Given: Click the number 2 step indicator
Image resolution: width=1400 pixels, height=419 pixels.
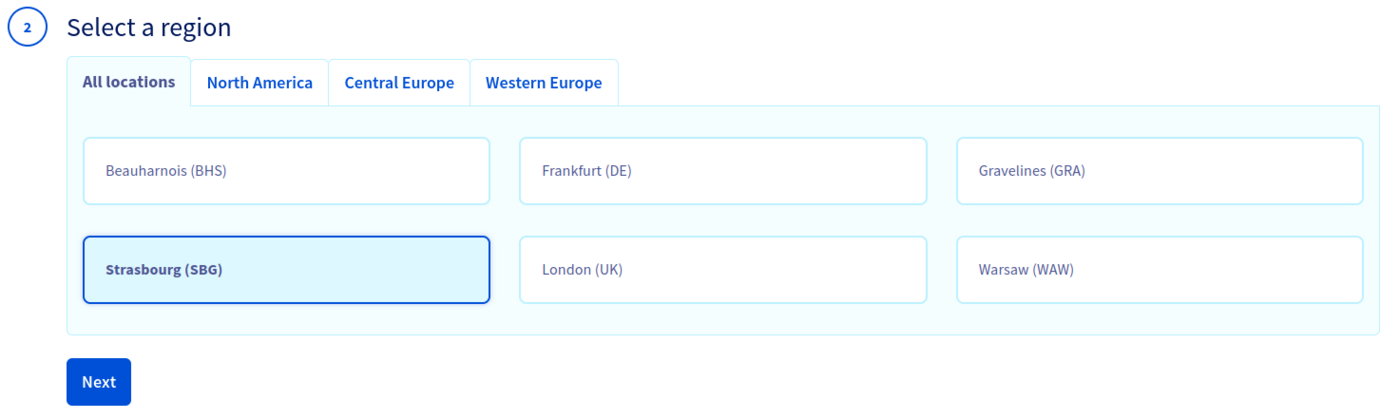Looking at the screenshot, I should coord(27,29).
